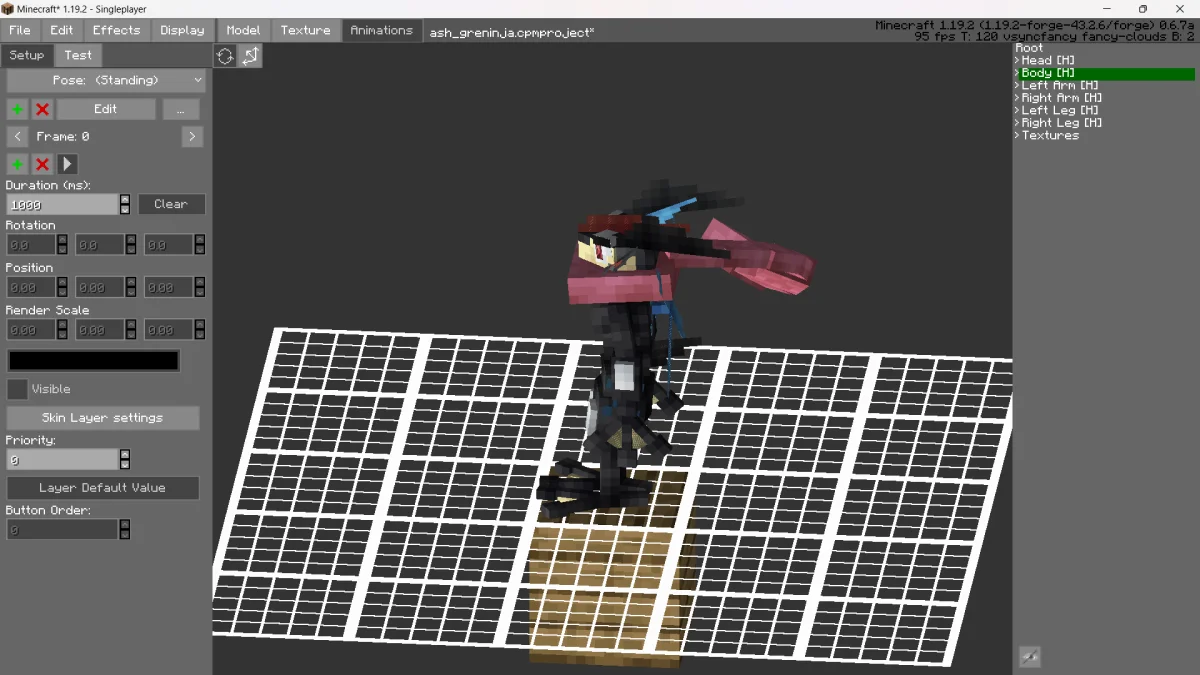Open the Pose (Standing) dropdown
Screen dimensions: 1200x675
(106, 80)
